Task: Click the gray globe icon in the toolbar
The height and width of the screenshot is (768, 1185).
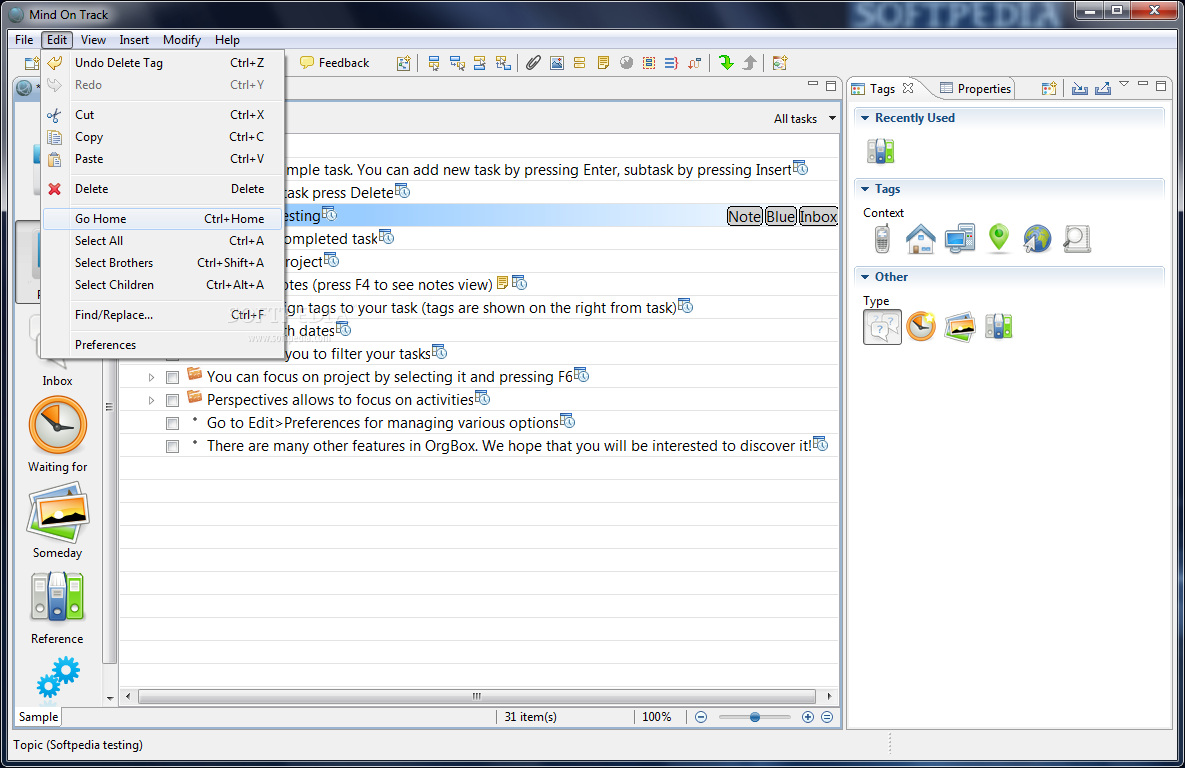Action: point(627,63)
